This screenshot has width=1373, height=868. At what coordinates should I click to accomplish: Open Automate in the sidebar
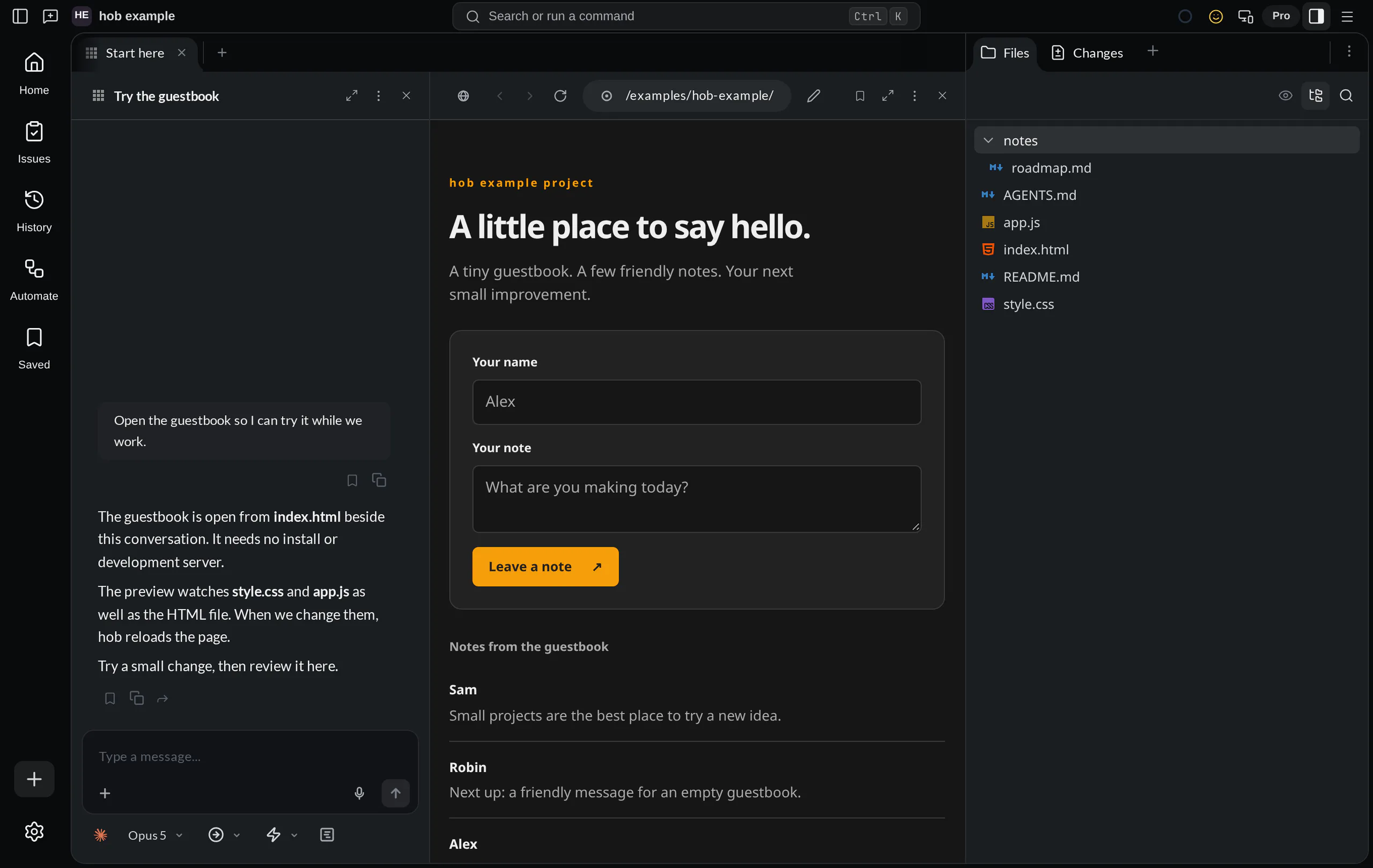[x=34, y=279]
